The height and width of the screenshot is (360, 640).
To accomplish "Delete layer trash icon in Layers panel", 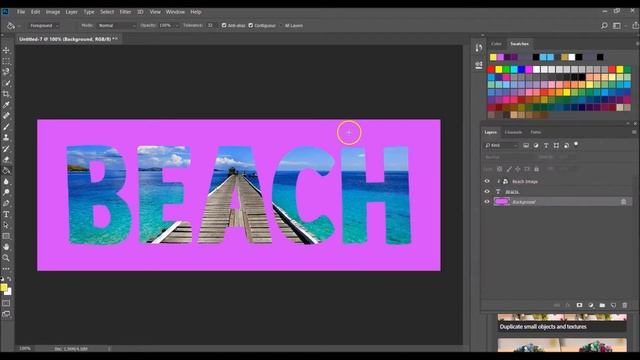I will [x=624, y=305].
